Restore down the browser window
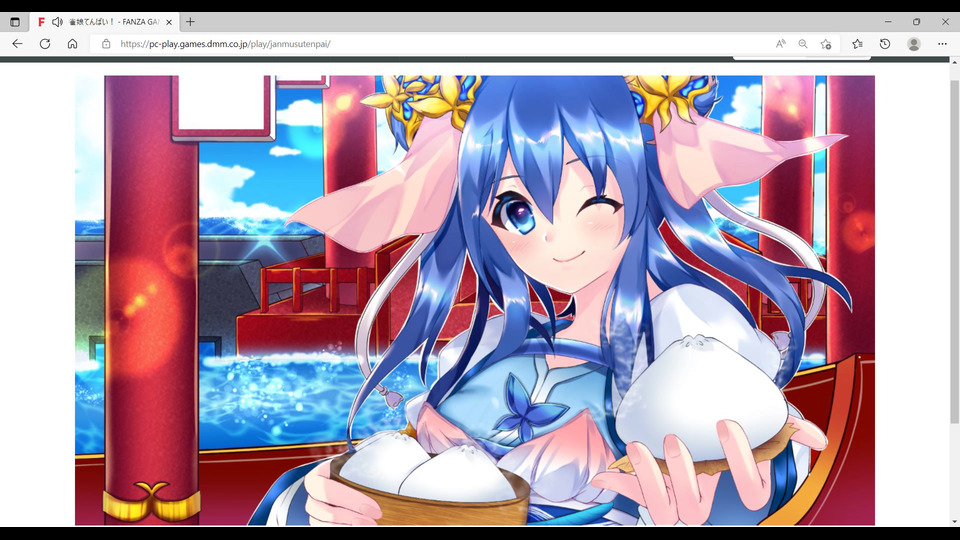Viewport: 960px width, 540px height. tap(917, 22)
